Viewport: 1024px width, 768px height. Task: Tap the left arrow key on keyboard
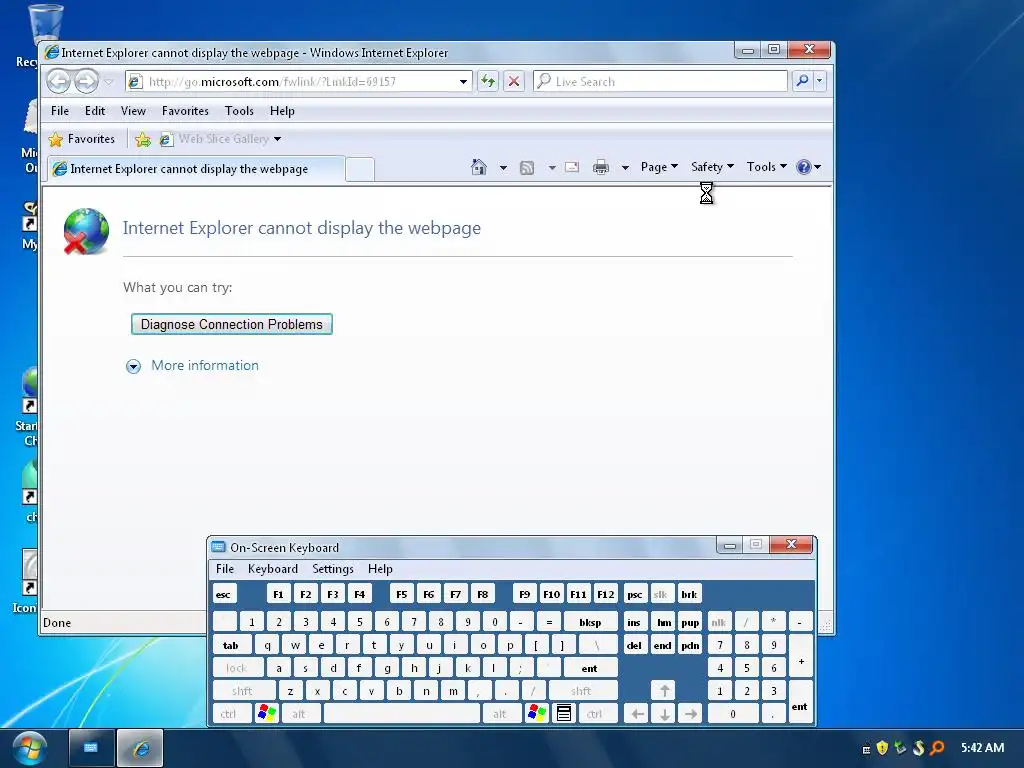tap(637, 714)
